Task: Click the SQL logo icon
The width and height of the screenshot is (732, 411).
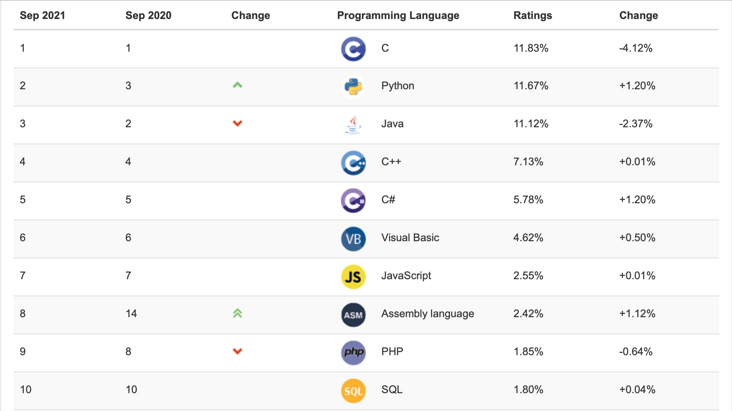Action: point(353,390)
